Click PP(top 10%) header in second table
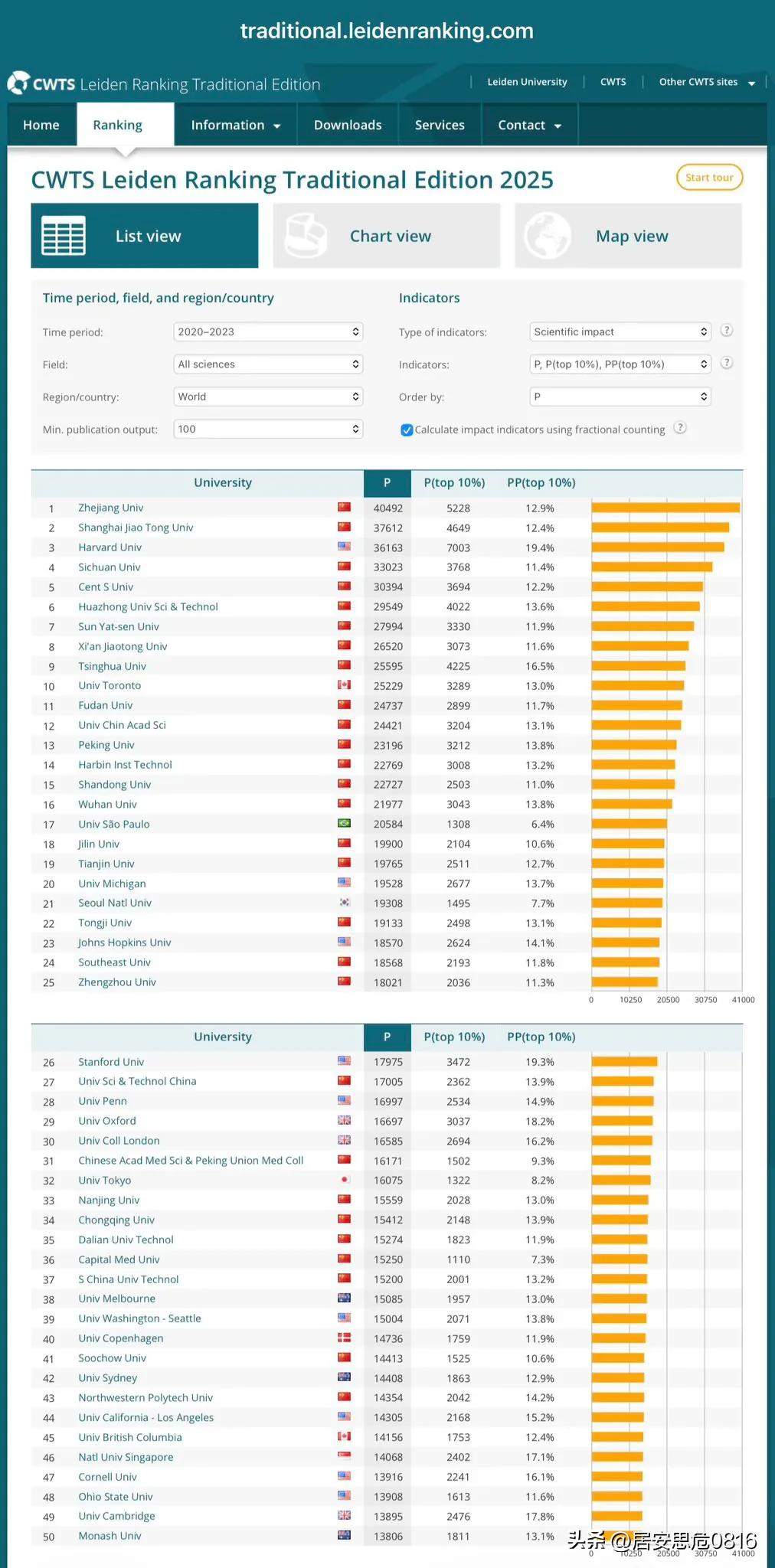775x1568 pixels. click(541, 1037)
